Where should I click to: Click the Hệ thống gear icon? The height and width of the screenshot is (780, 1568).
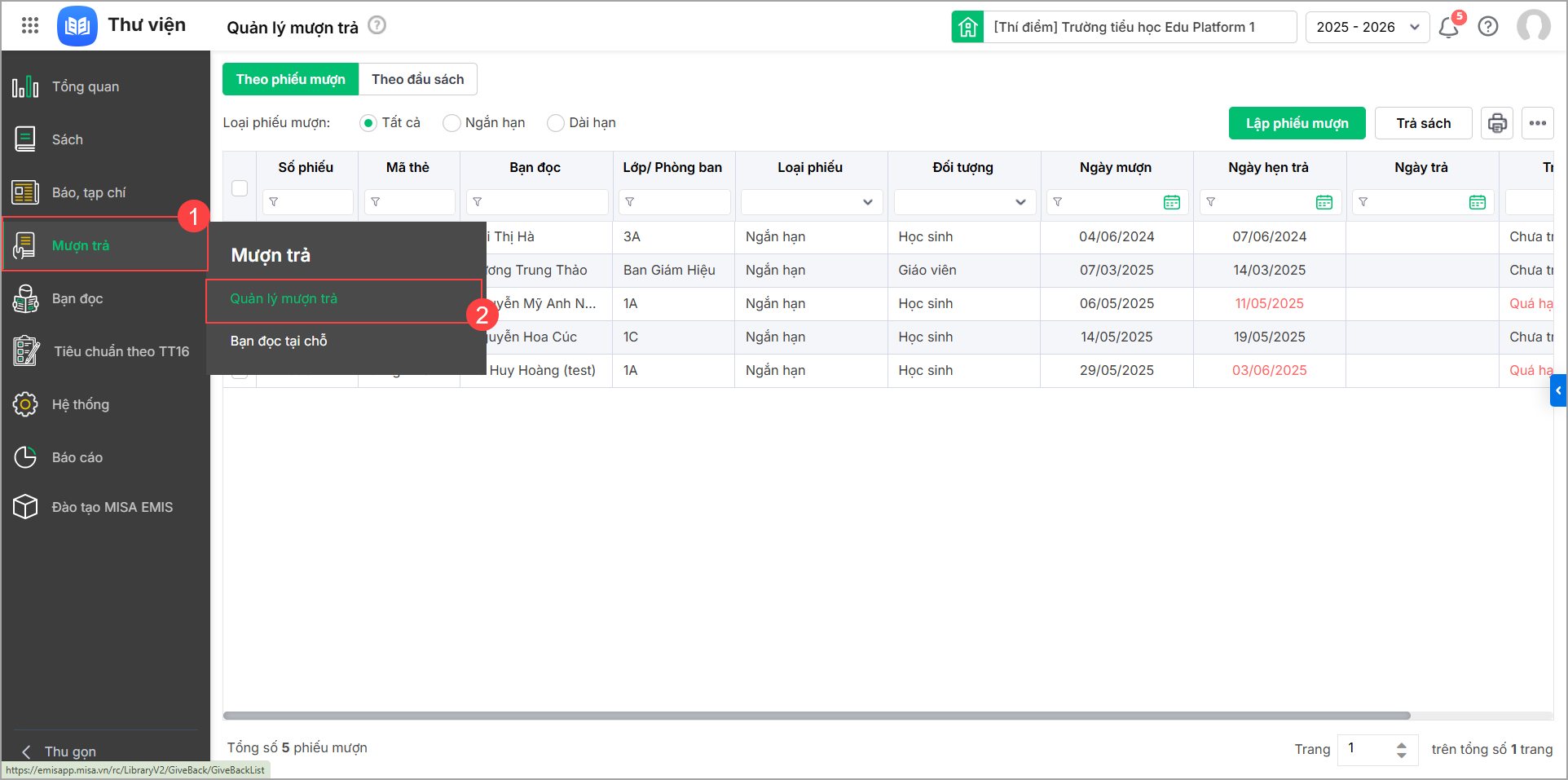(x=25, y=404)
